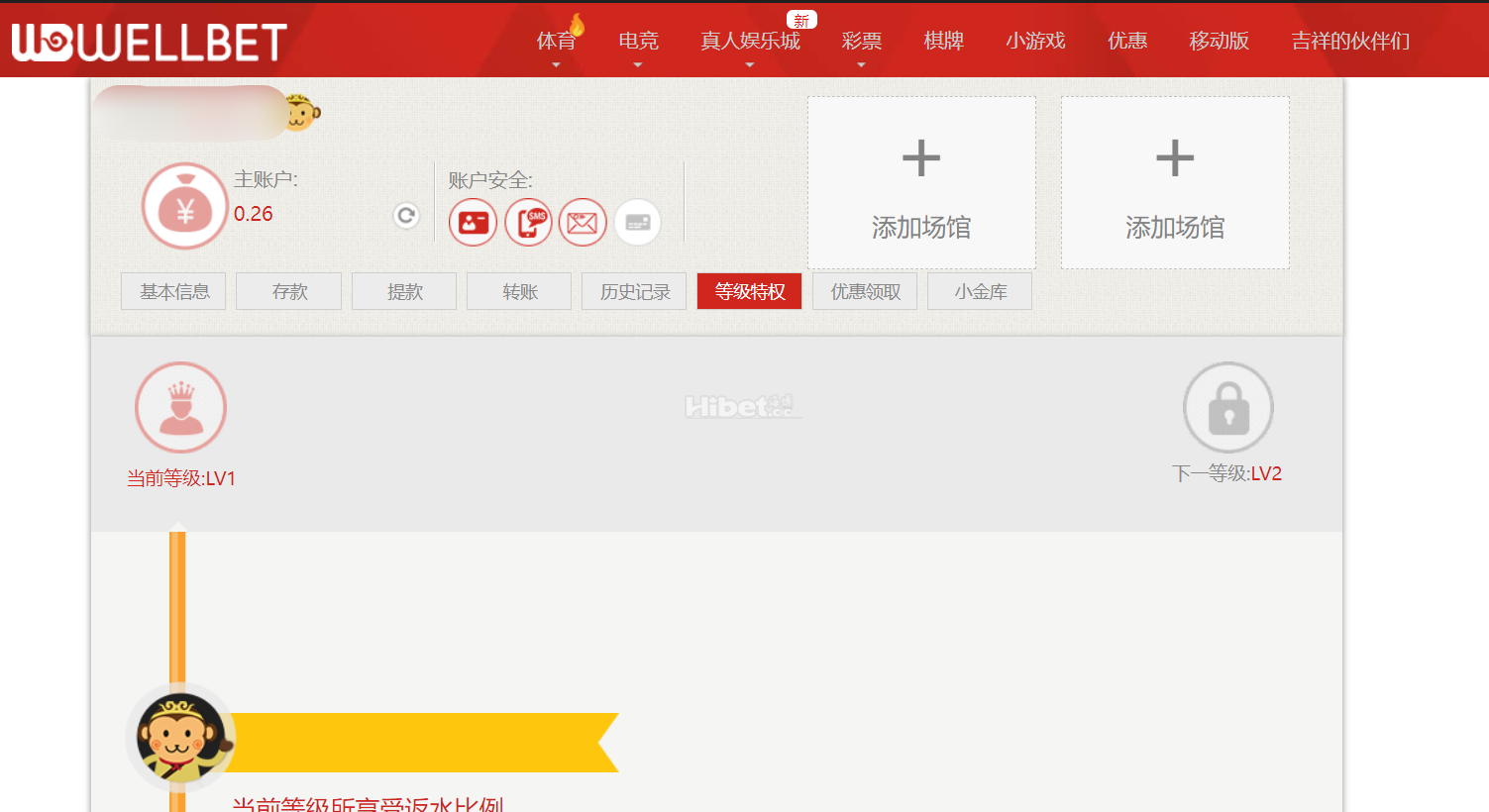
Task: Refresh the main account balance
Action: (x=406, y=215)
